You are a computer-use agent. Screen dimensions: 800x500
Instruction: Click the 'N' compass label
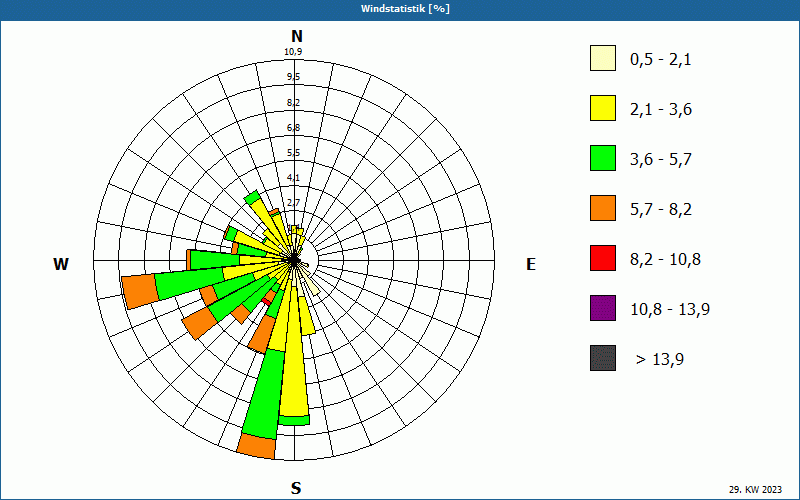[296, 36]
